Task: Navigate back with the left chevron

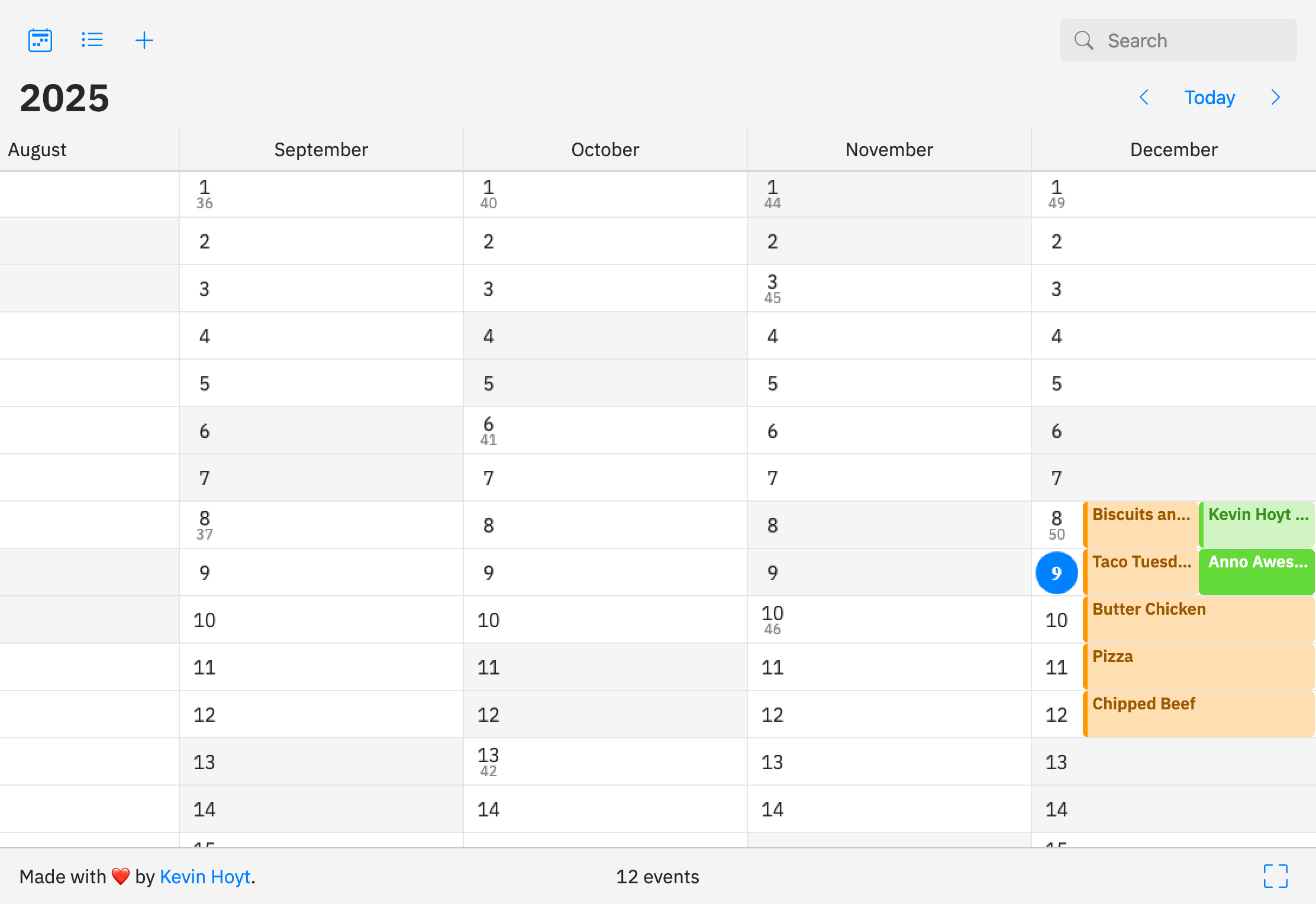Action: [x=1143, y=97]
